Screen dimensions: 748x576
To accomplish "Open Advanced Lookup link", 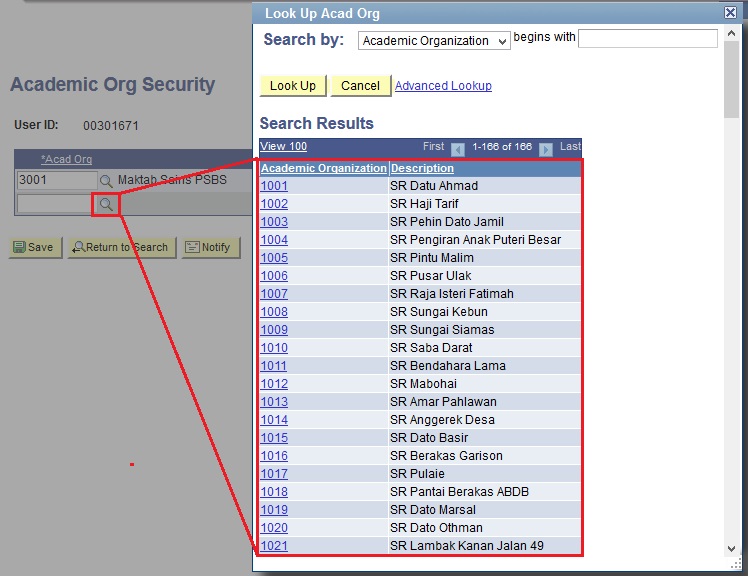I will (443, 86).
